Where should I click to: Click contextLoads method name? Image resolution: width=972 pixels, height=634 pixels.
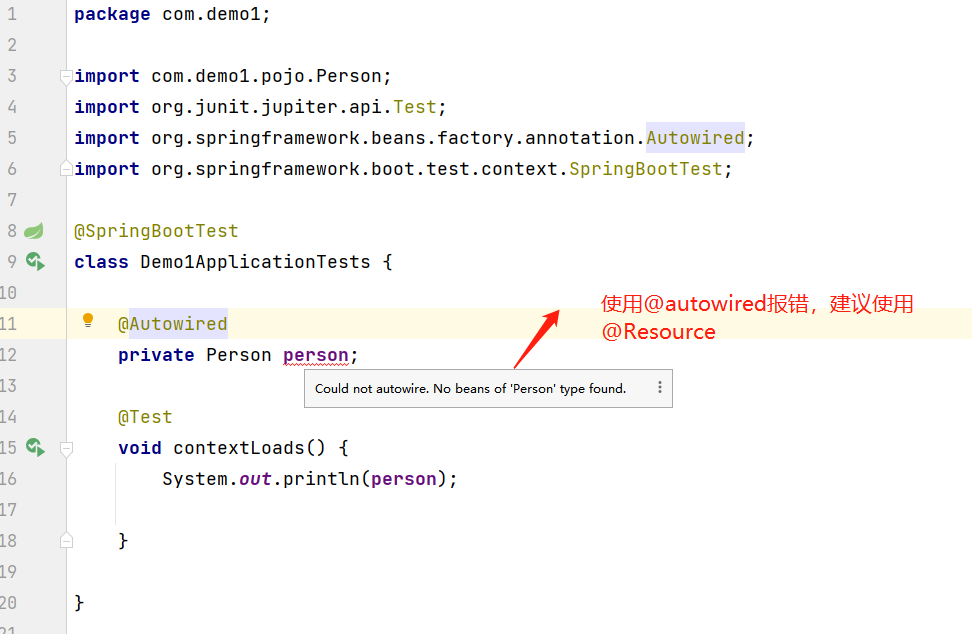[x=239, y=448]
